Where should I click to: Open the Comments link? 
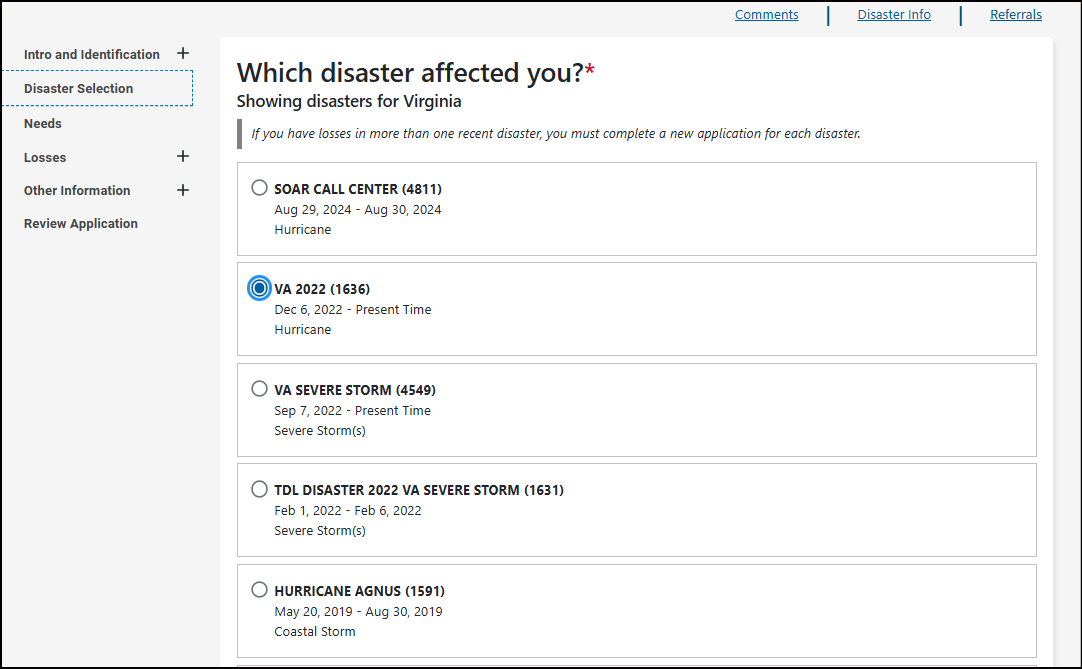tap(766, 15)
